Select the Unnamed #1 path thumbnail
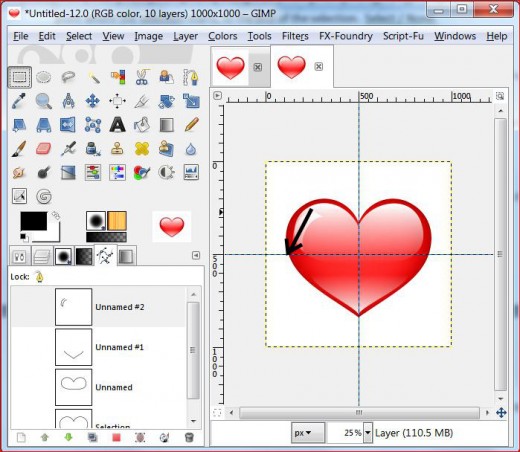This screenshot has height=452, width=520. (73, 347)
